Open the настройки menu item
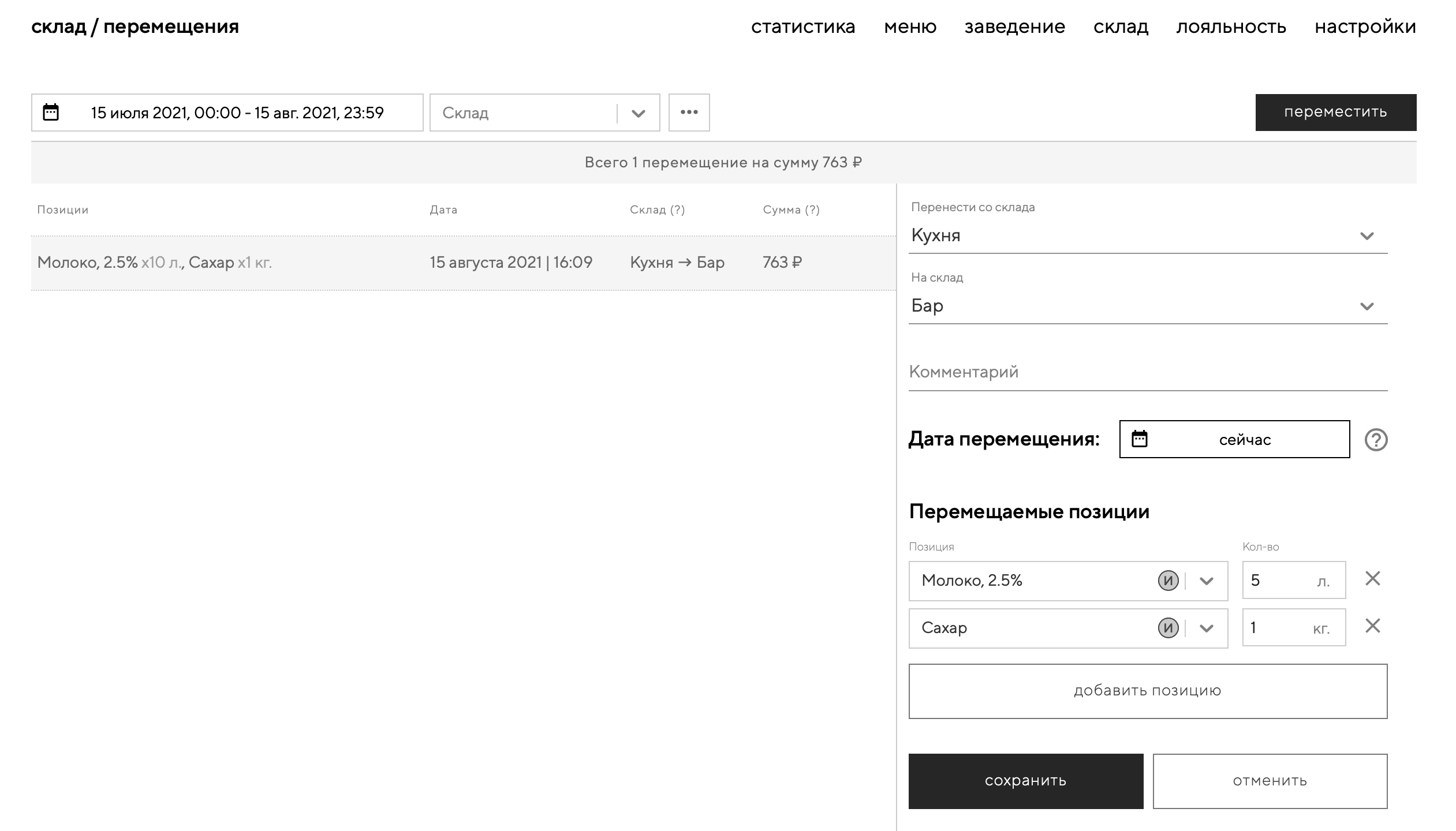 click(1365, 27)
